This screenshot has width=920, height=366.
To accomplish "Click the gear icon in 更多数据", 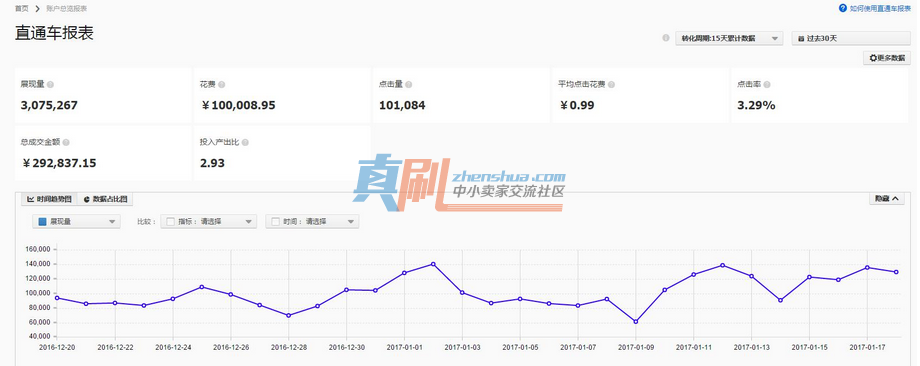I will click(x=873, y=58).
